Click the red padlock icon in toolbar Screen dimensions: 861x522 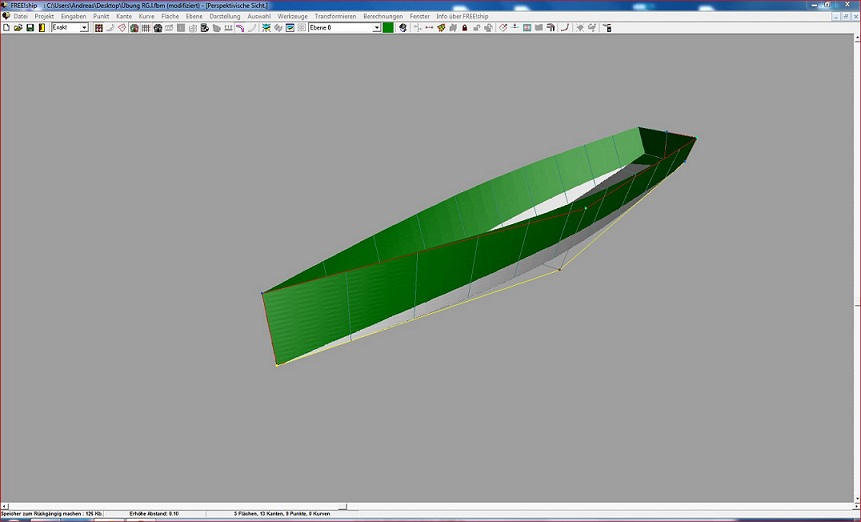(x=464, y=28)
